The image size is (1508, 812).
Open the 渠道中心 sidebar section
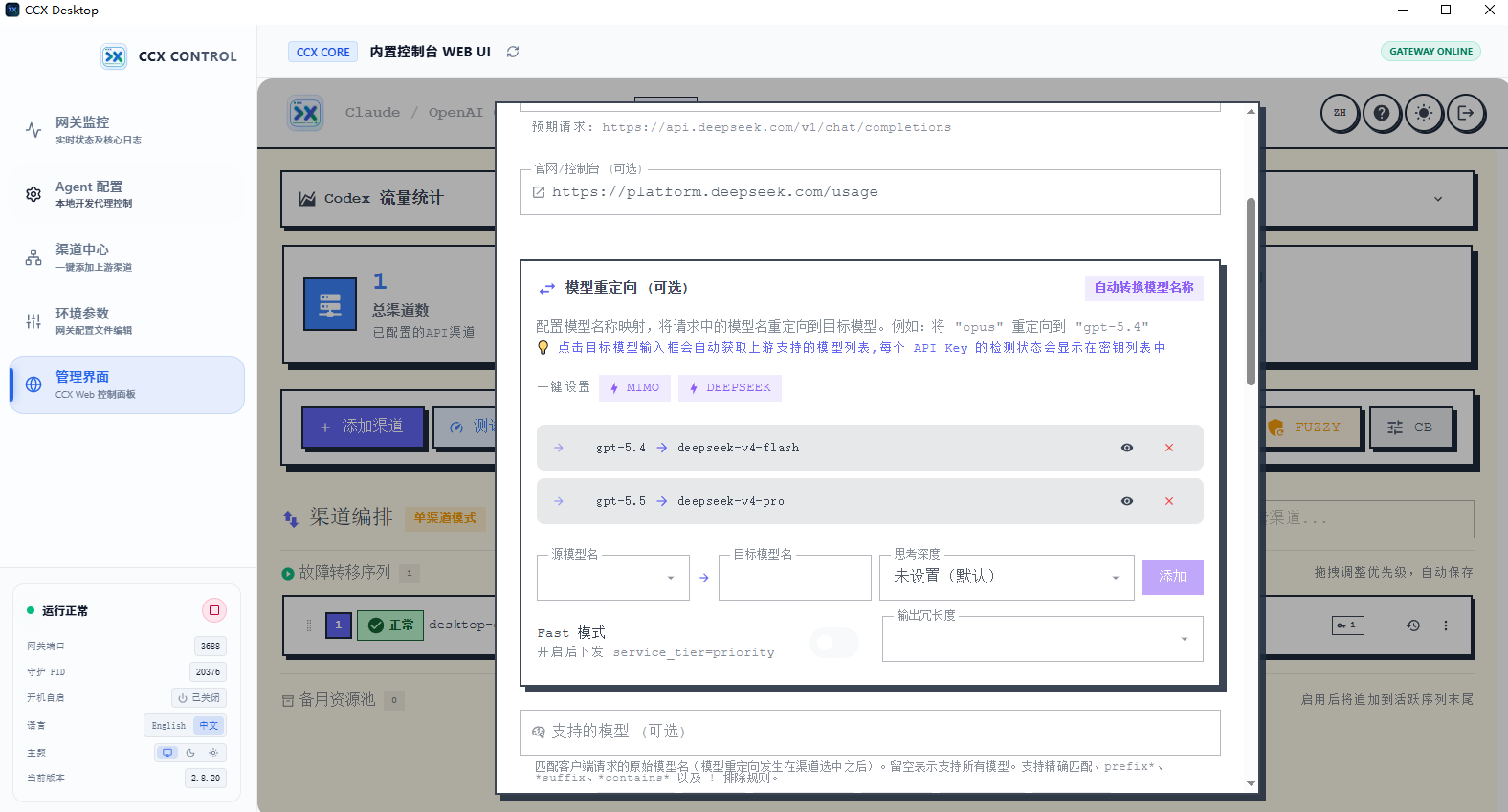[x=126, y=257]
